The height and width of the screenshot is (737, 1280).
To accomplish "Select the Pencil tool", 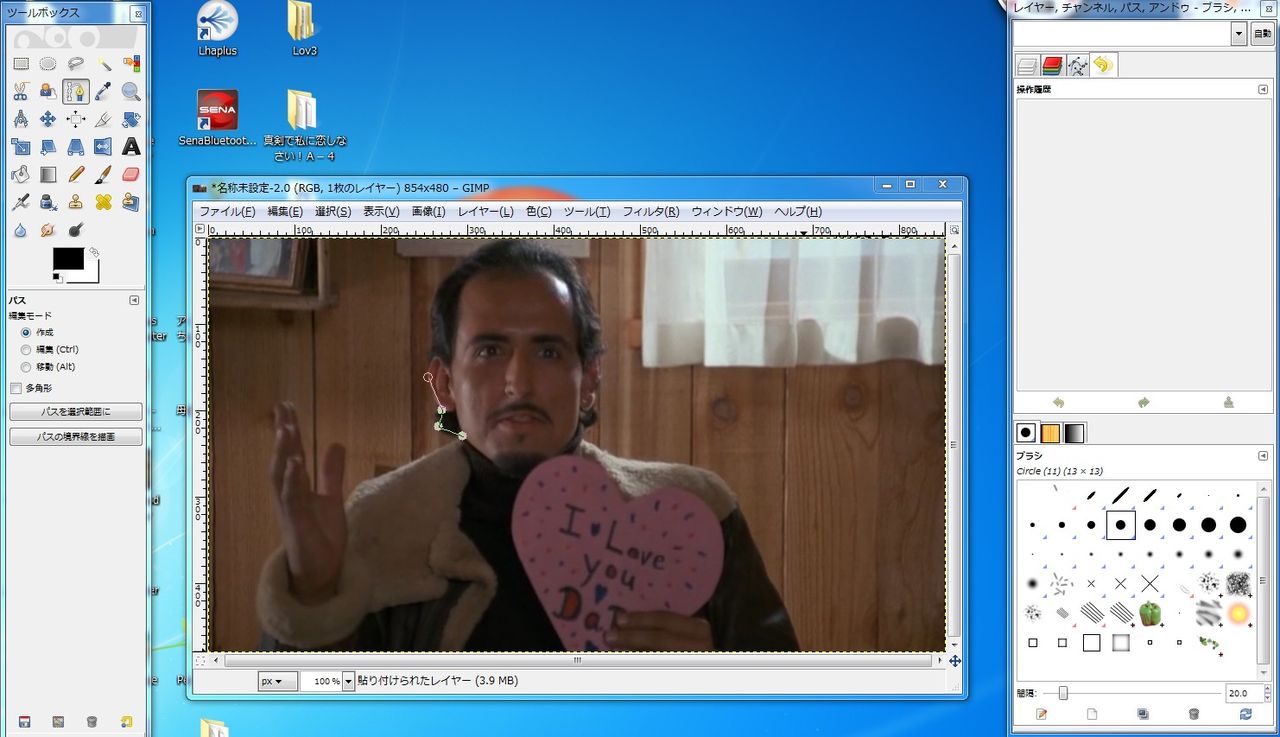I will coord(75,175).
